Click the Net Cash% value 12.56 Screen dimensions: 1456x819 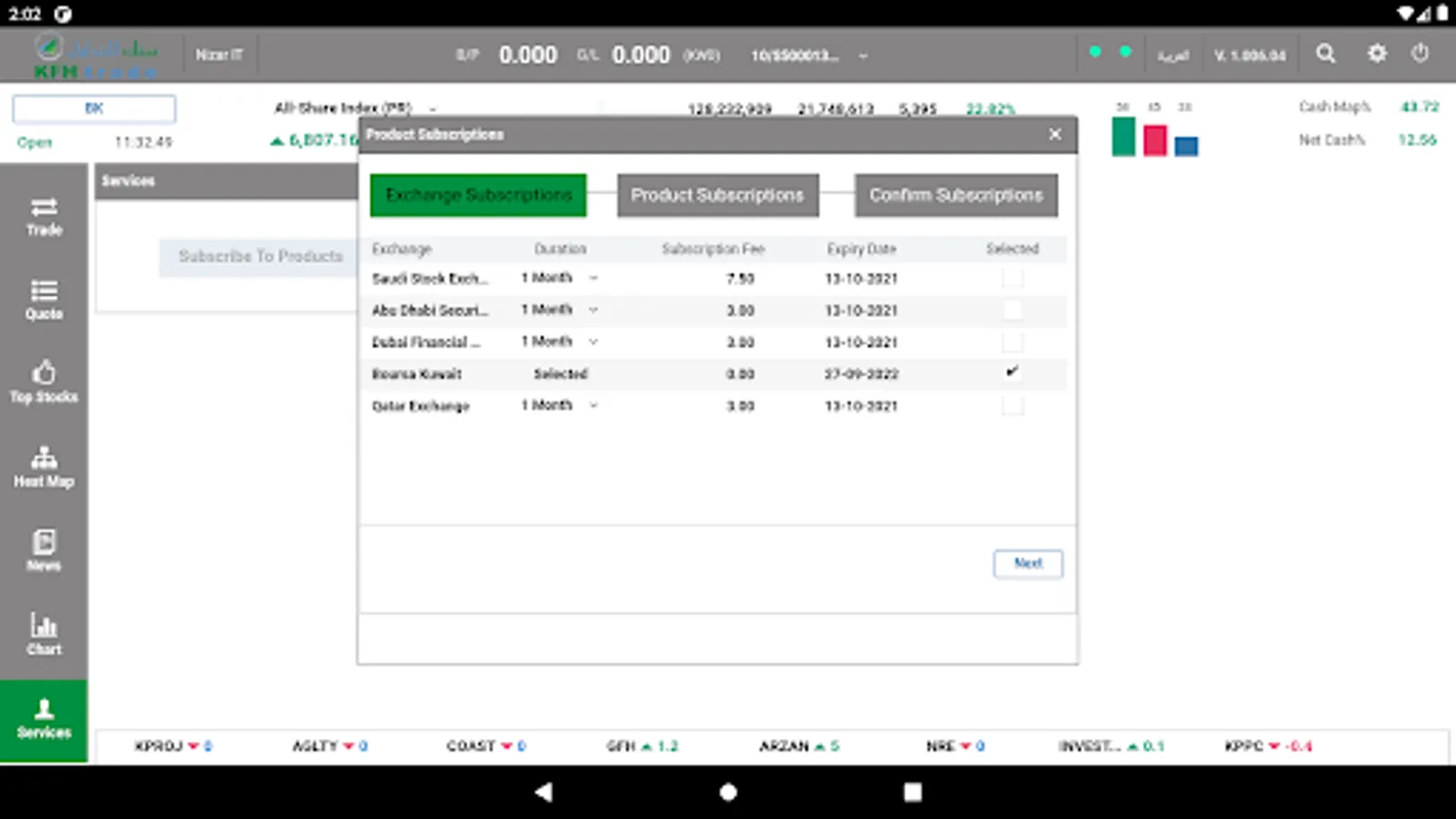coord(1418,140)
